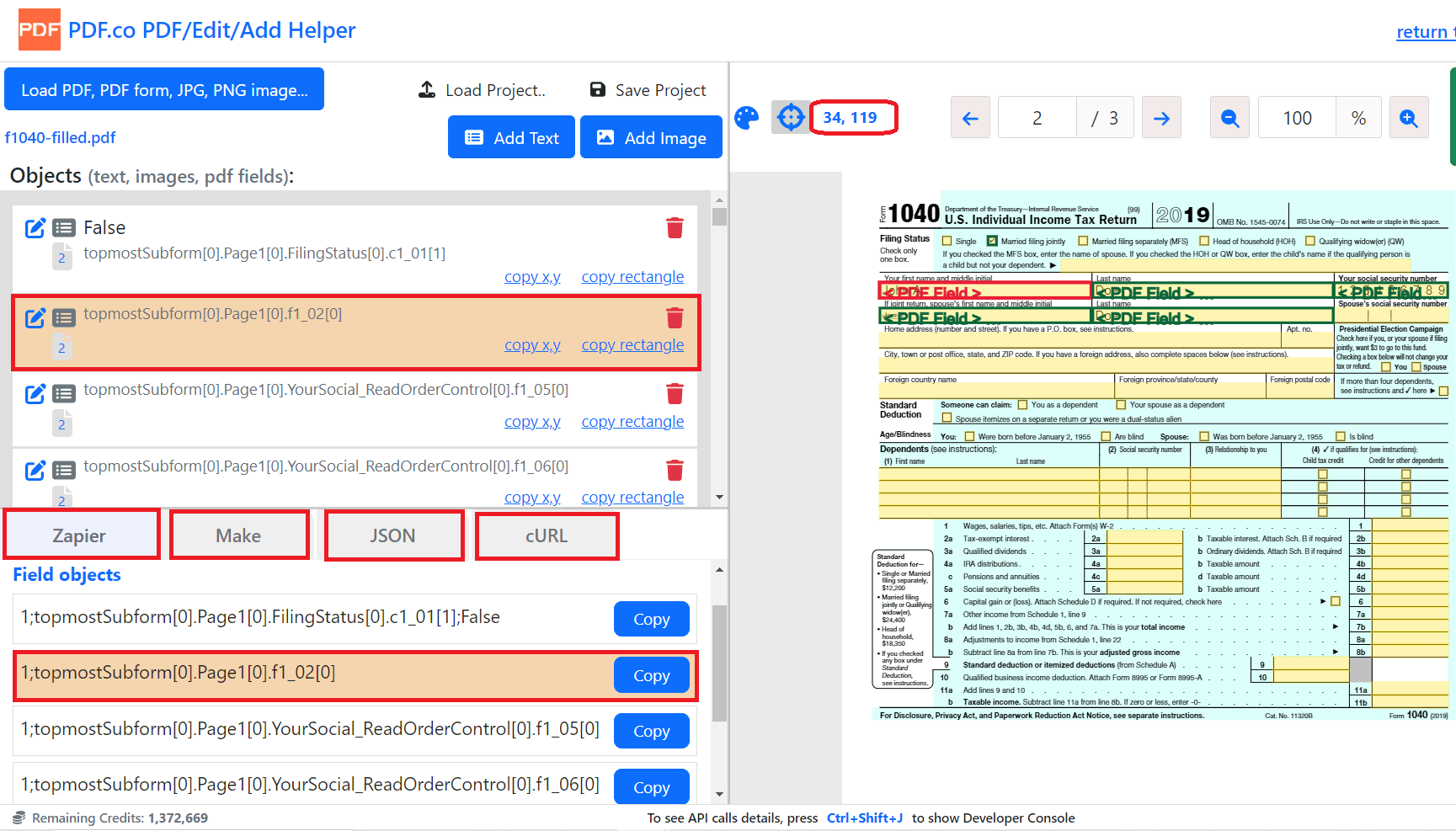Zoom out with the magnifier minus
Image resolution: width=1456 pixels, height=831 pixels.
click(x=1229, y=118)
